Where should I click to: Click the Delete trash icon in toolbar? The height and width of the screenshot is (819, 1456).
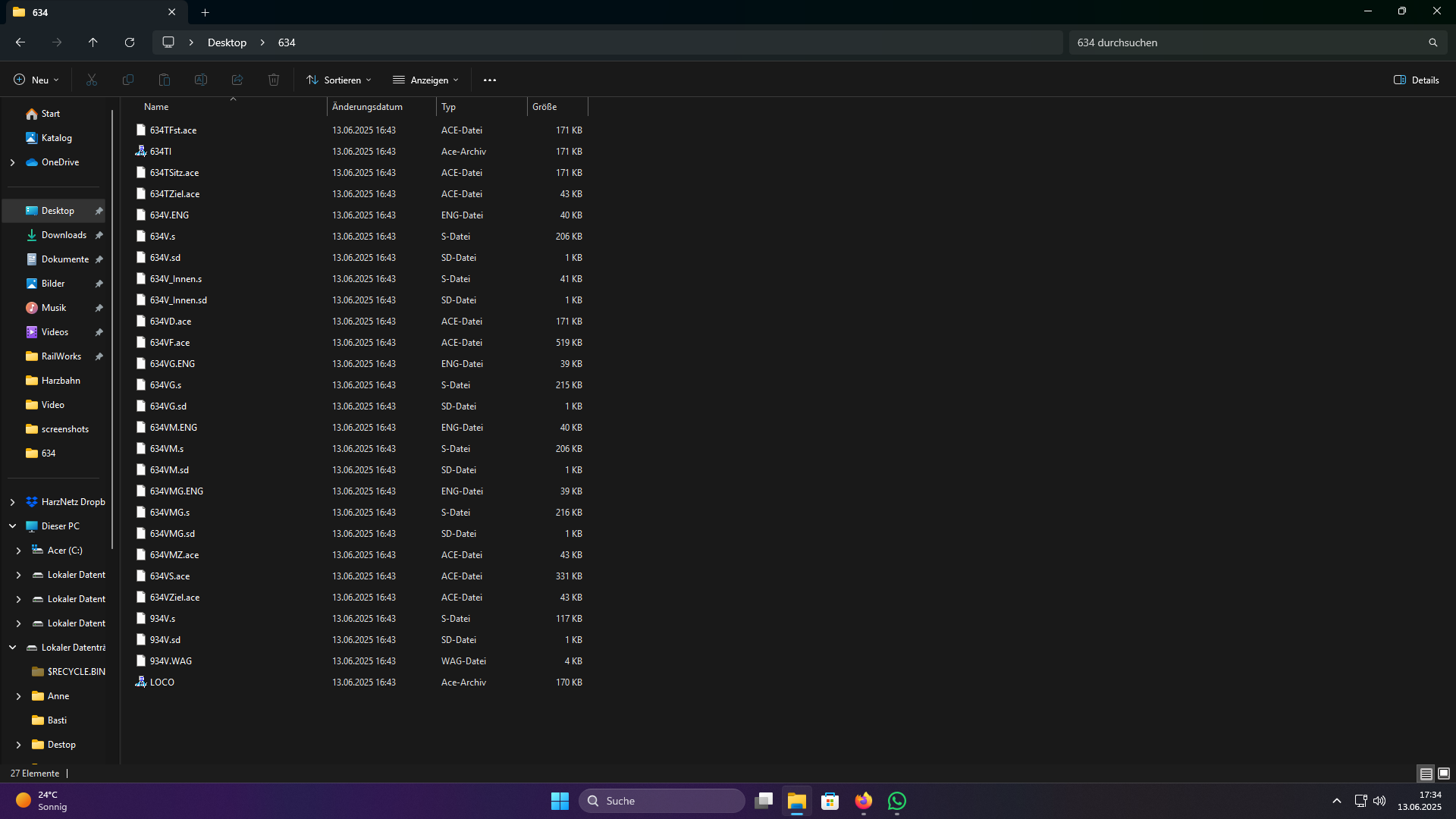[274, 80]
